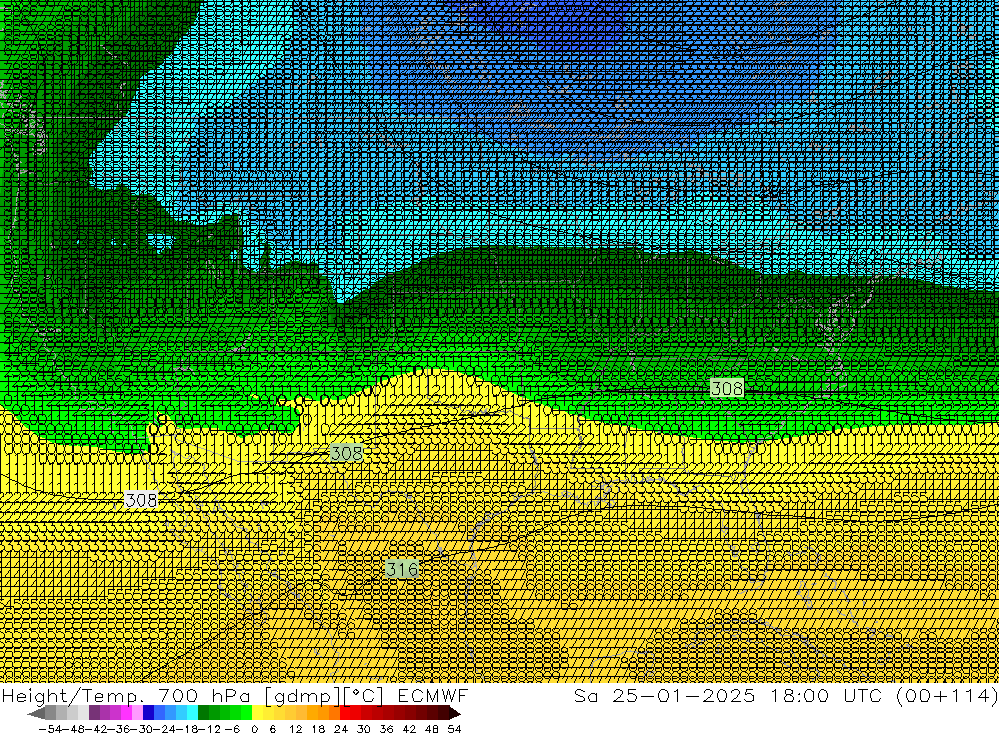Click the [gdmp] unit label

[x=303, y=695]
